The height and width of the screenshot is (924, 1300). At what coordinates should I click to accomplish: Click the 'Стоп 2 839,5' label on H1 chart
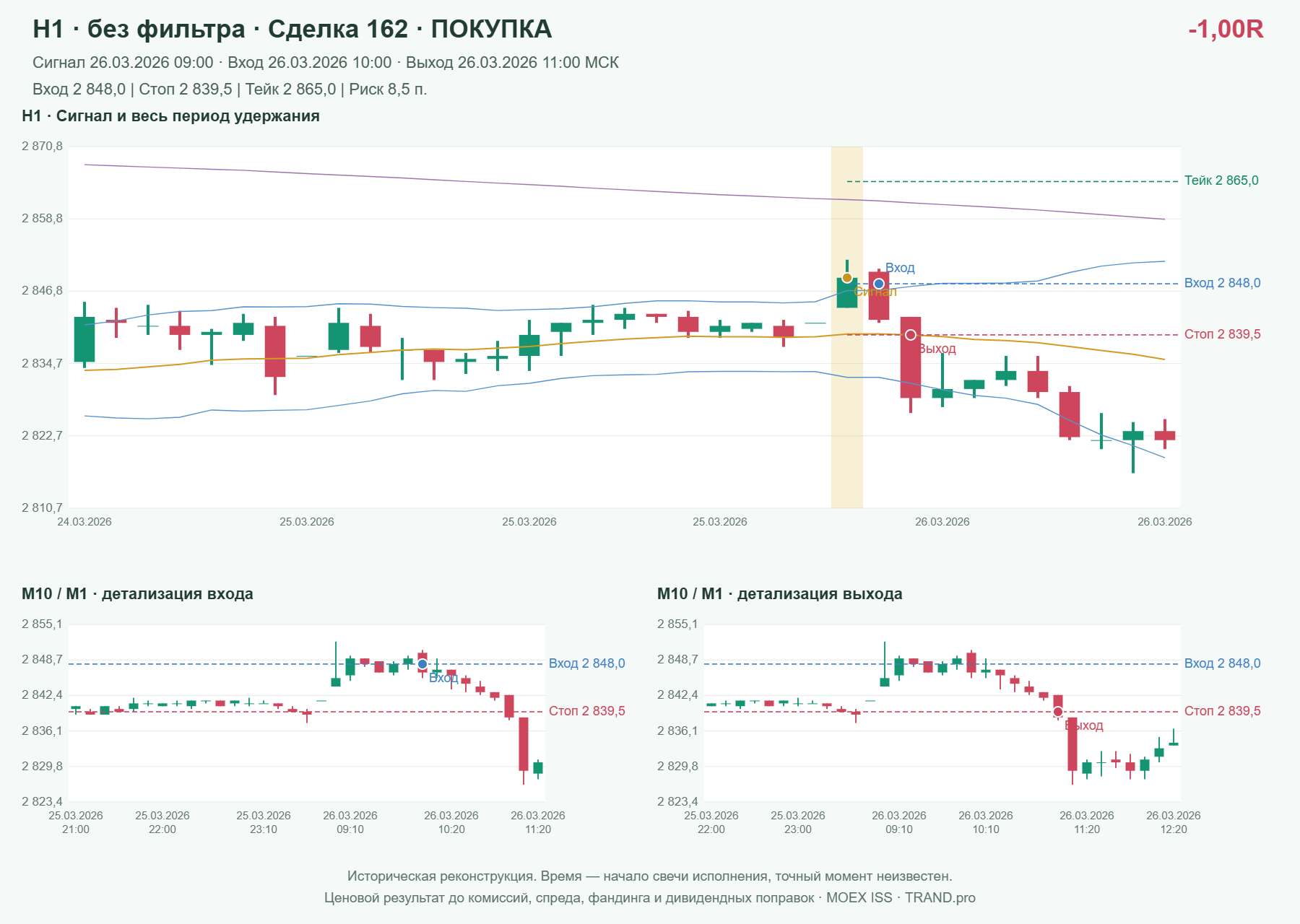tap(1222, 334)
